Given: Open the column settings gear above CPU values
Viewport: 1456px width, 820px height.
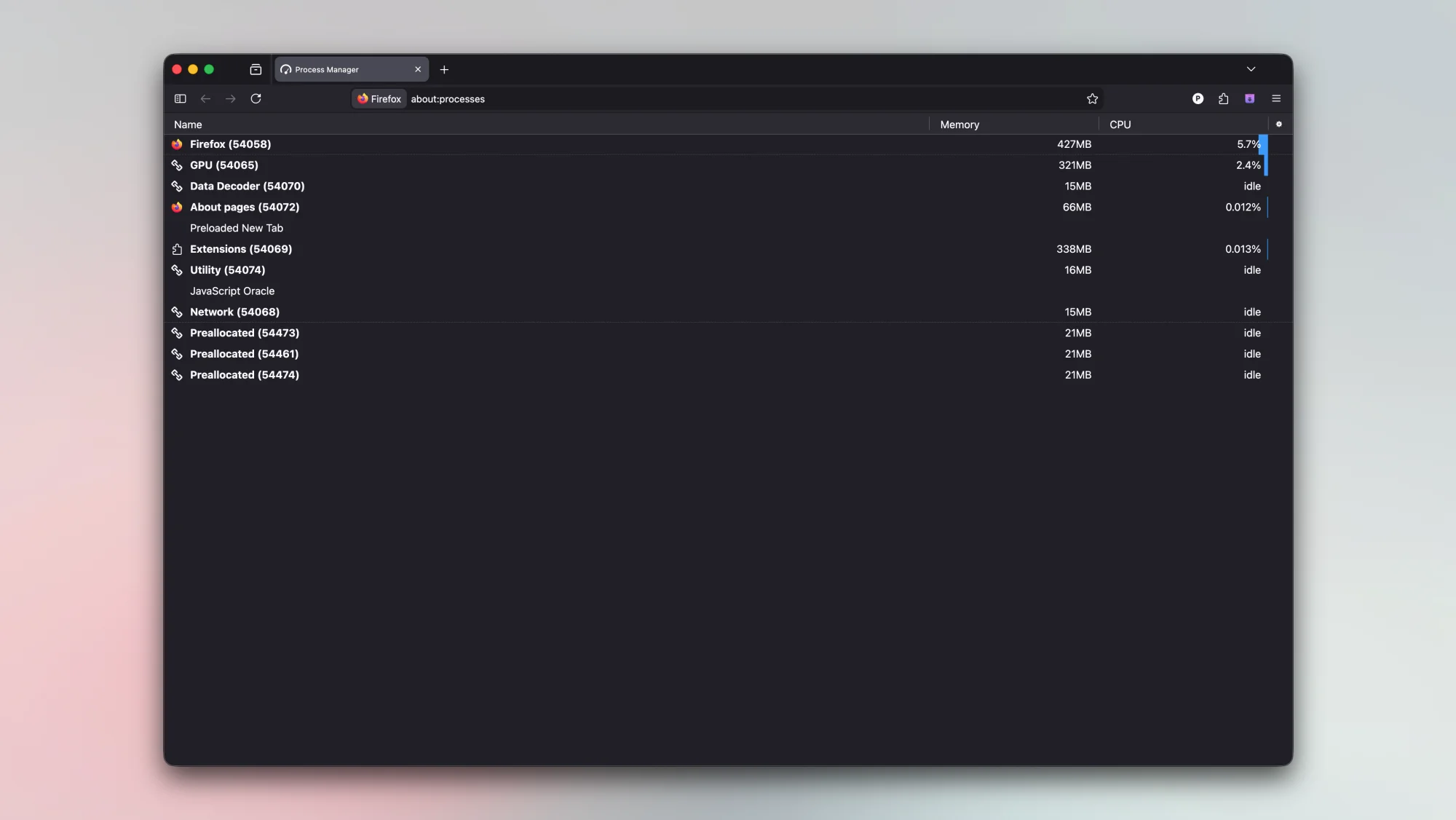Looking at the screenshot, I should [1279, 125].
